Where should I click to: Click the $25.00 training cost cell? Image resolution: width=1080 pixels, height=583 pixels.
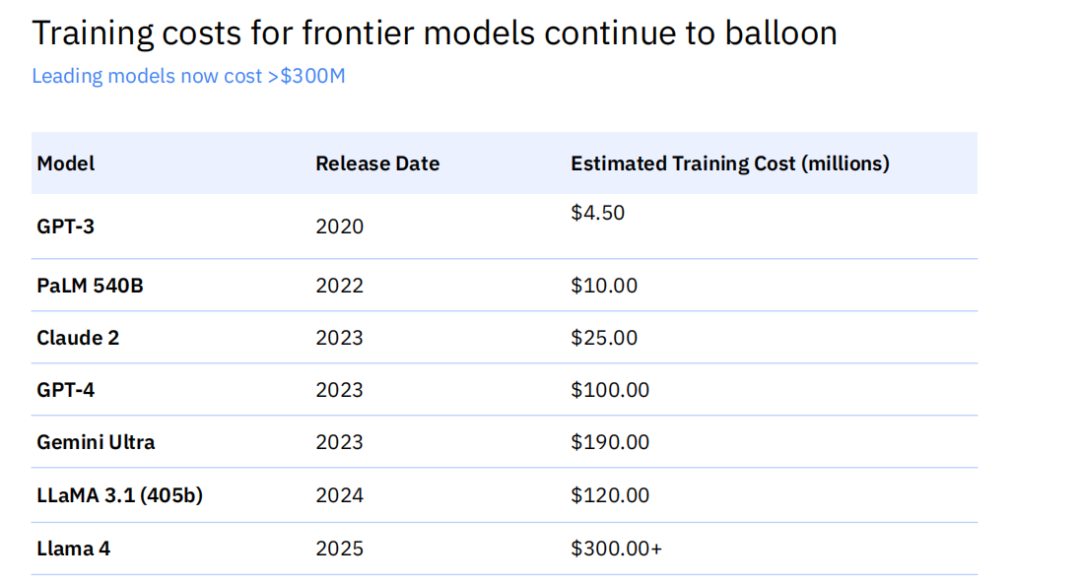click(x=604, y=338)
